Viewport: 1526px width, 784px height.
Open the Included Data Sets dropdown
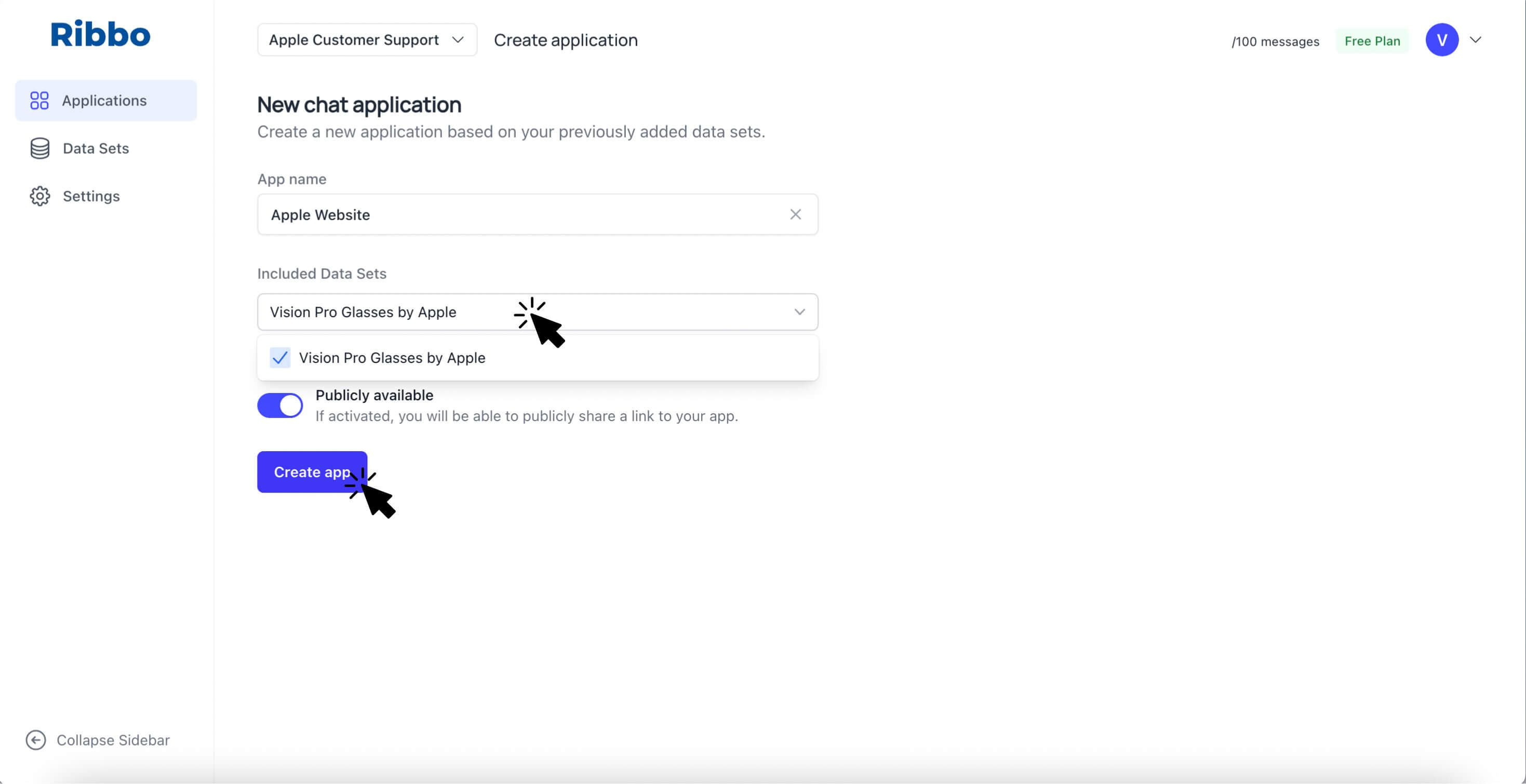pos(799,312)
